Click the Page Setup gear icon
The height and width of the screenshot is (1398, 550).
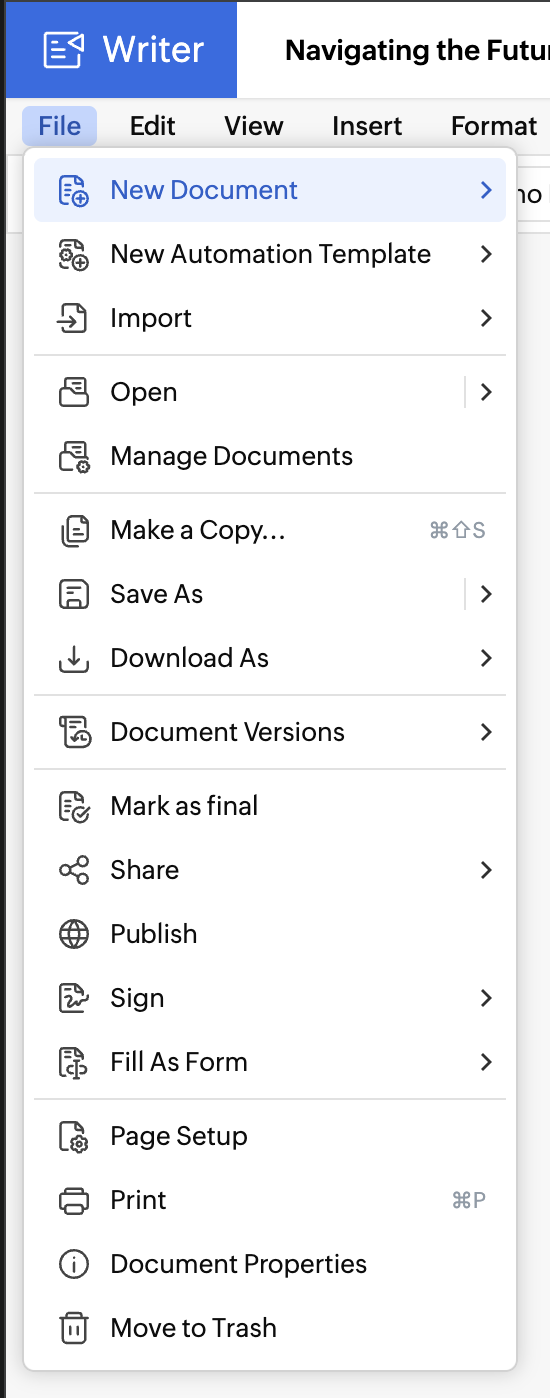(74, 1136)
